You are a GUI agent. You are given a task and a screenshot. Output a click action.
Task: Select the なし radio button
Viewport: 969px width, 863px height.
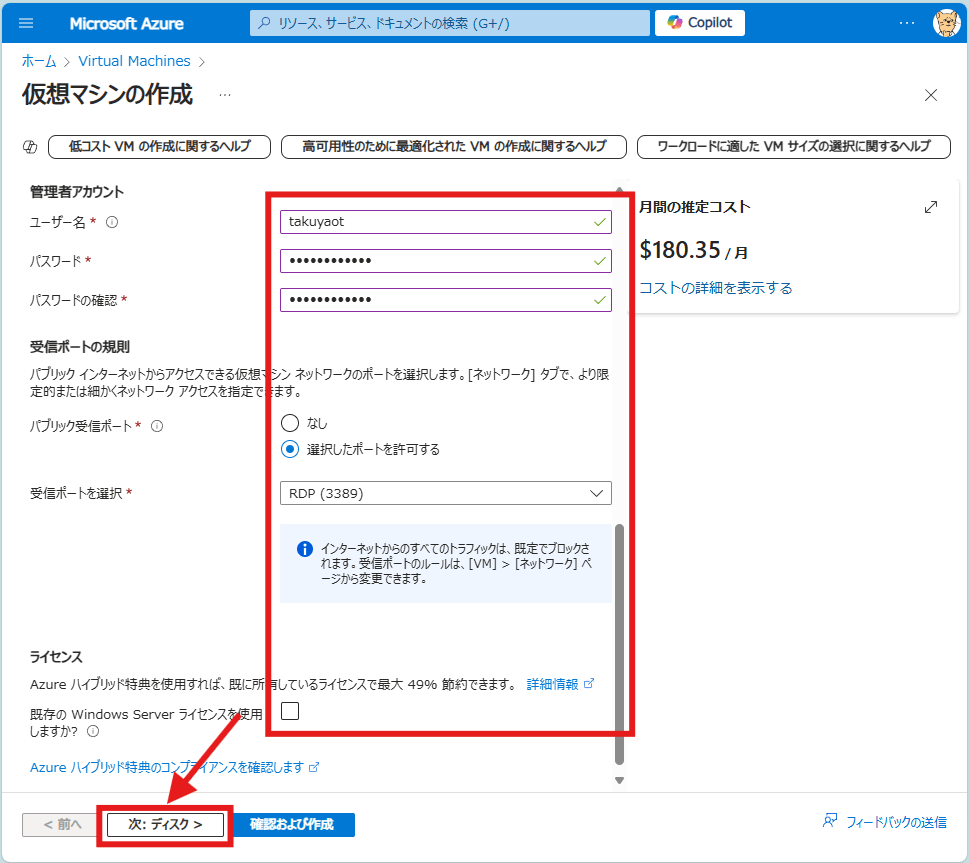coord(290,424)
